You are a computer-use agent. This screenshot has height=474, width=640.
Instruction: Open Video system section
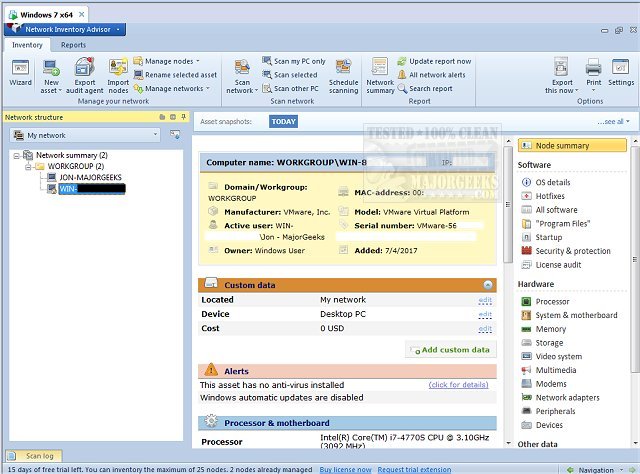pos(552,356)
